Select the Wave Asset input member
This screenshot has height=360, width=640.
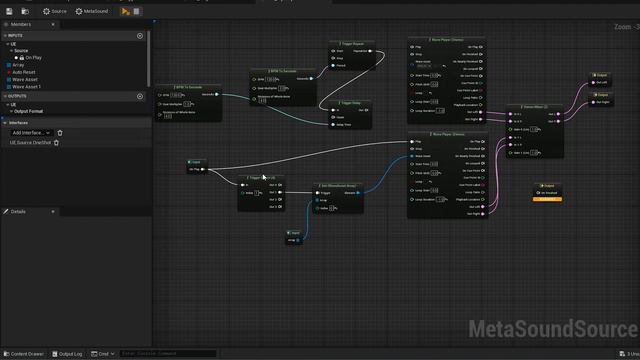click(25, 80)
